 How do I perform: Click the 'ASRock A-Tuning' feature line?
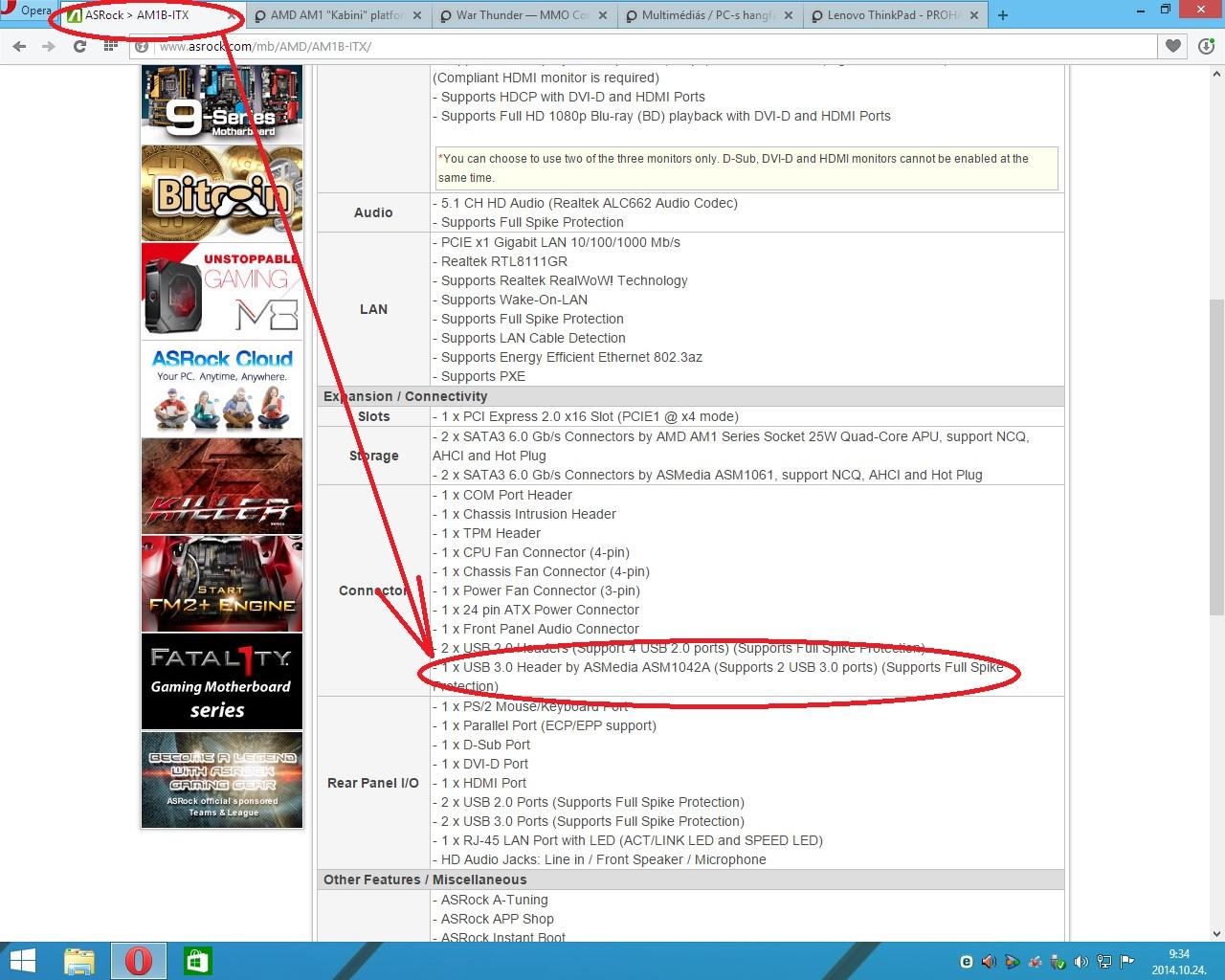(490, 900)
